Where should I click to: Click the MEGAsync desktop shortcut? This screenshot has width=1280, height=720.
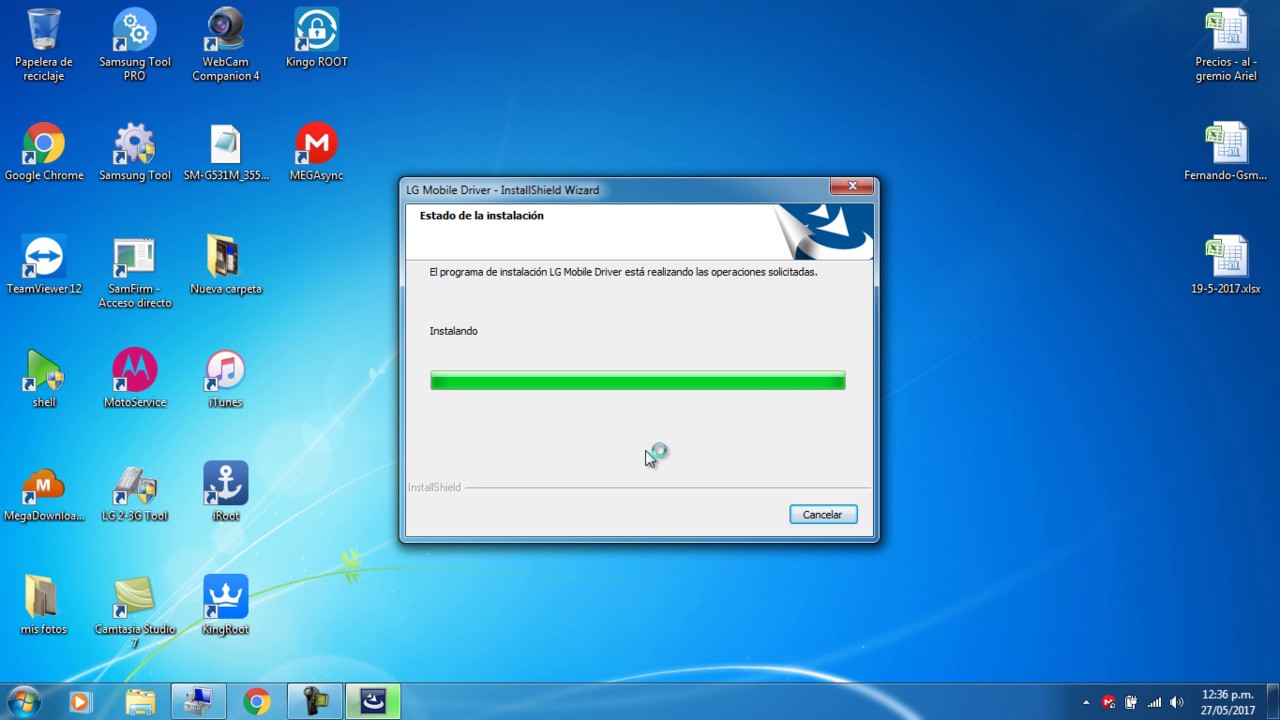tap(316, 152)
